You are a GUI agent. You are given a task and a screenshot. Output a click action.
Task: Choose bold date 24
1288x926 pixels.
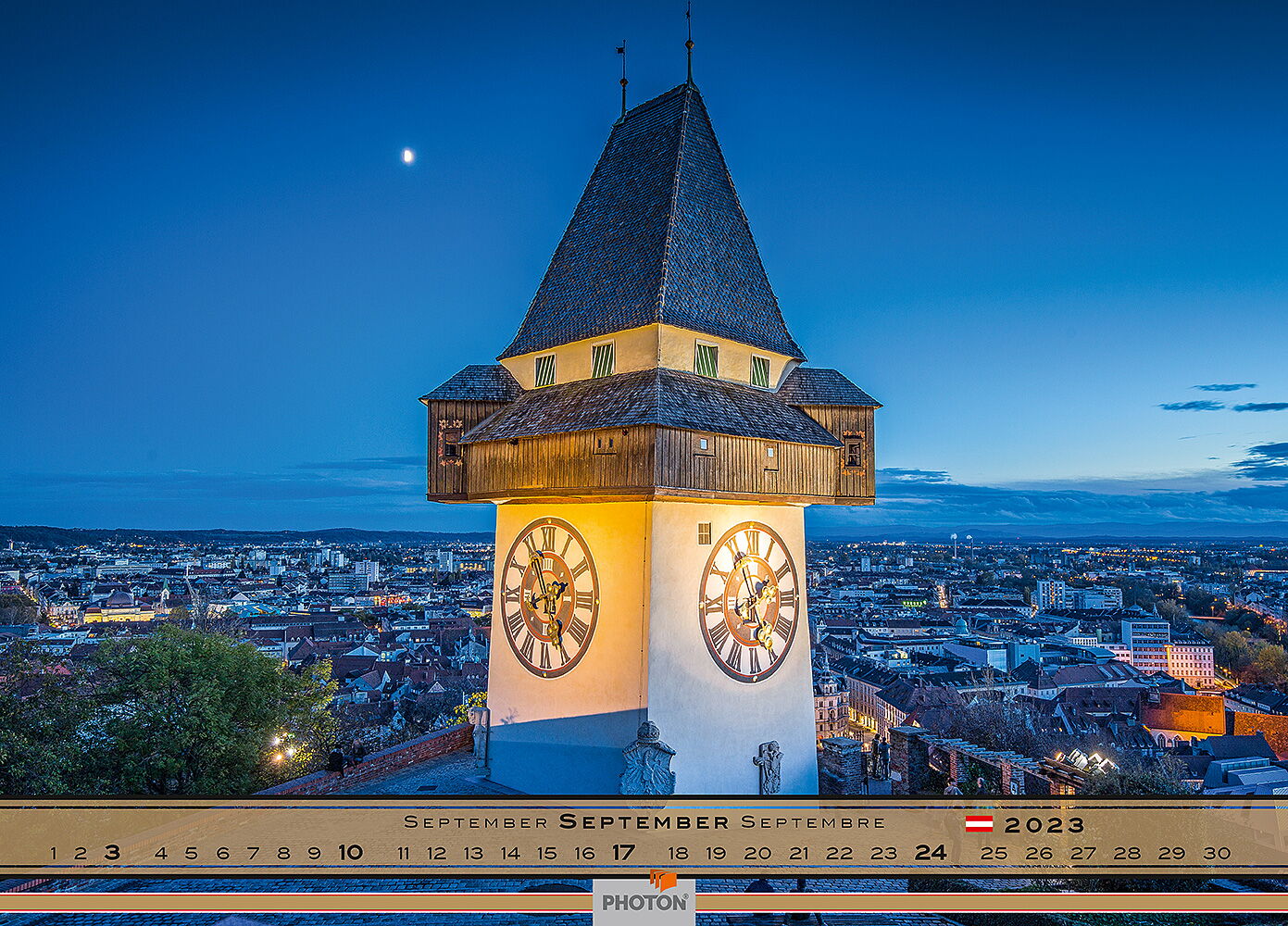pyautogui.click(x=931, y=853)
